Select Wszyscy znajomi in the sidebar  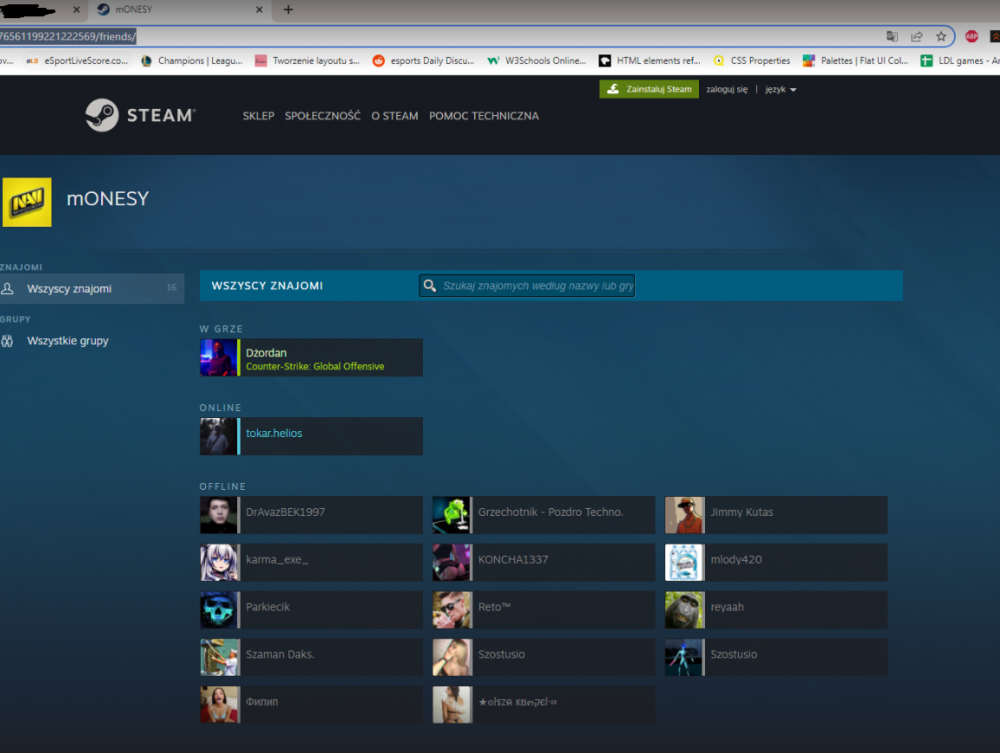[x=92, y=289]
